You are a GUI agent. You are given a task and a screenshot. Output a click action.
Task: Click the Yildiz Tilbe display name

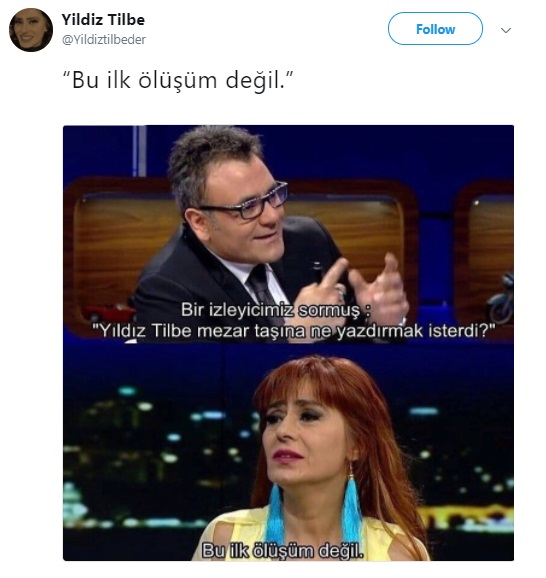[x=103, y=20]
